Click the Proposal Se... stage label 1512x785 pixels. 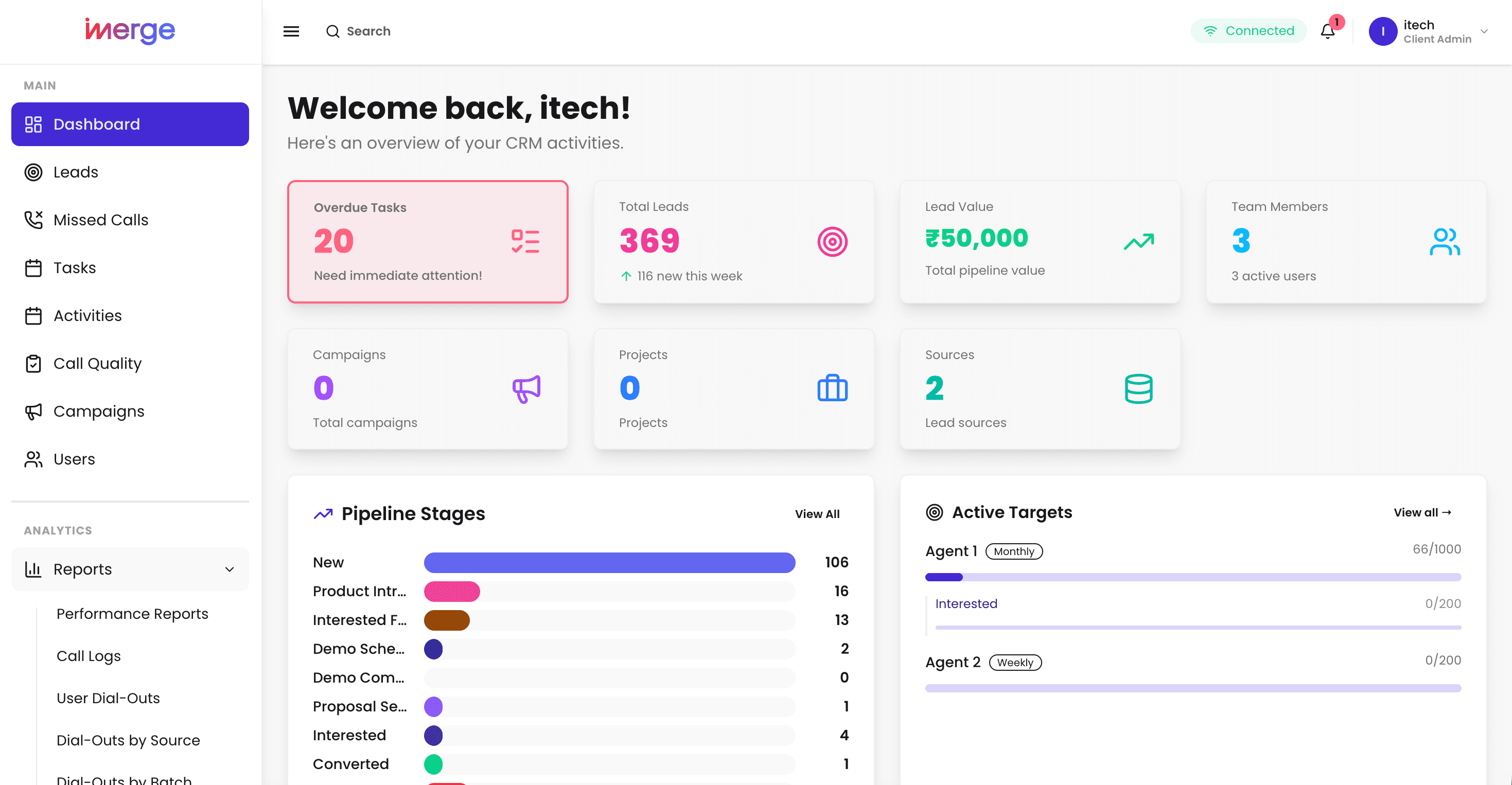pyautogui.click(x=359, y=706)
